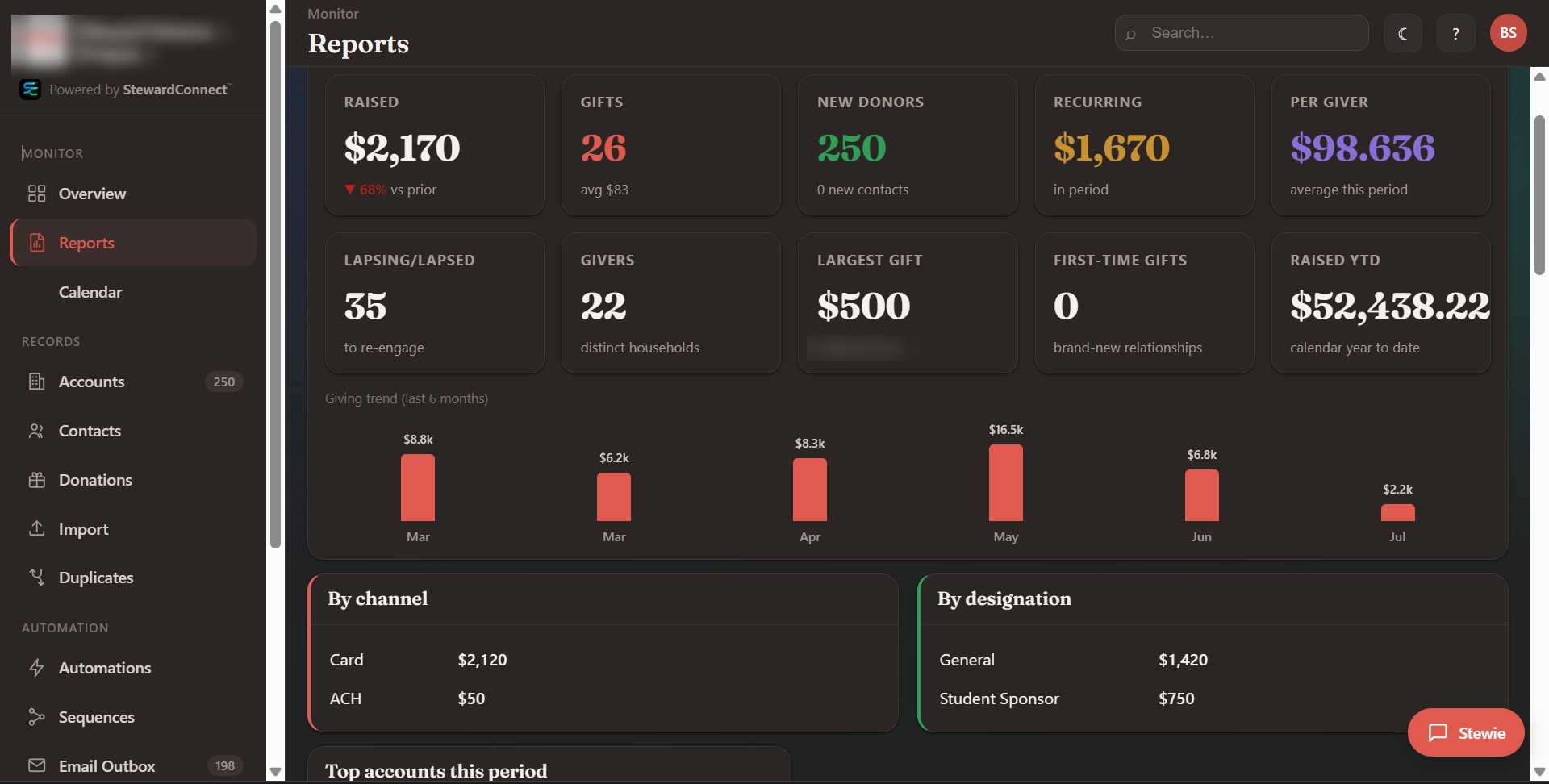Click the Giving trend label
Image resolution: width=1549 pixels, height=784 pixels.
click(407, 398)
